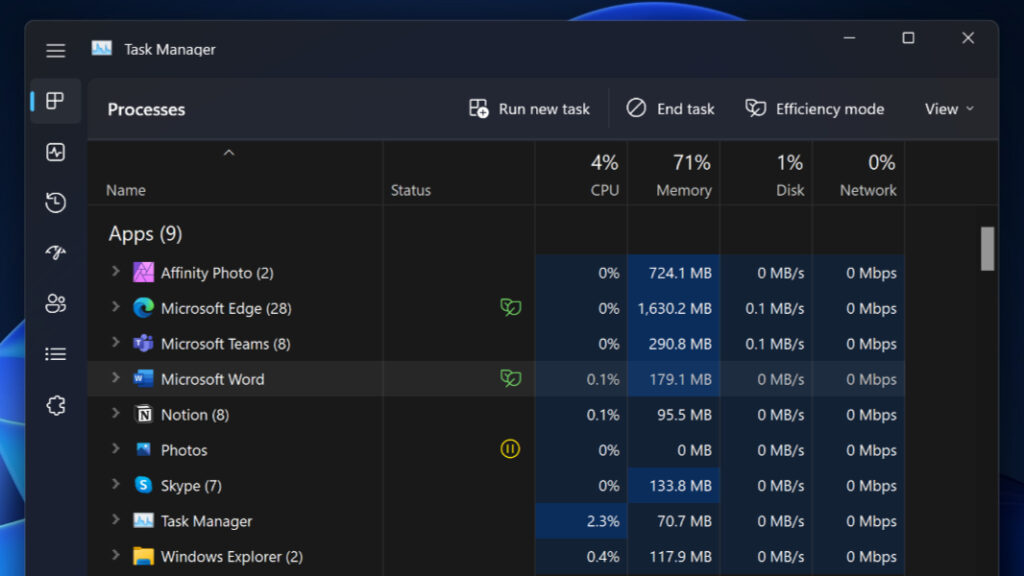
Task: Expand the Notion process group
Action: point(116,413)
